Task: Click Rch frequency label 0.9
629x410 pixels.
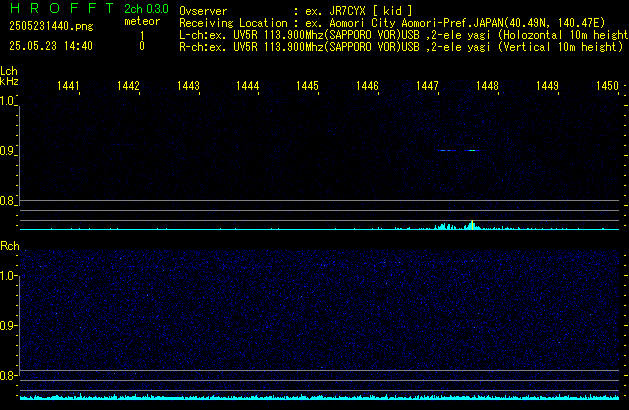Action: (7, 325)
